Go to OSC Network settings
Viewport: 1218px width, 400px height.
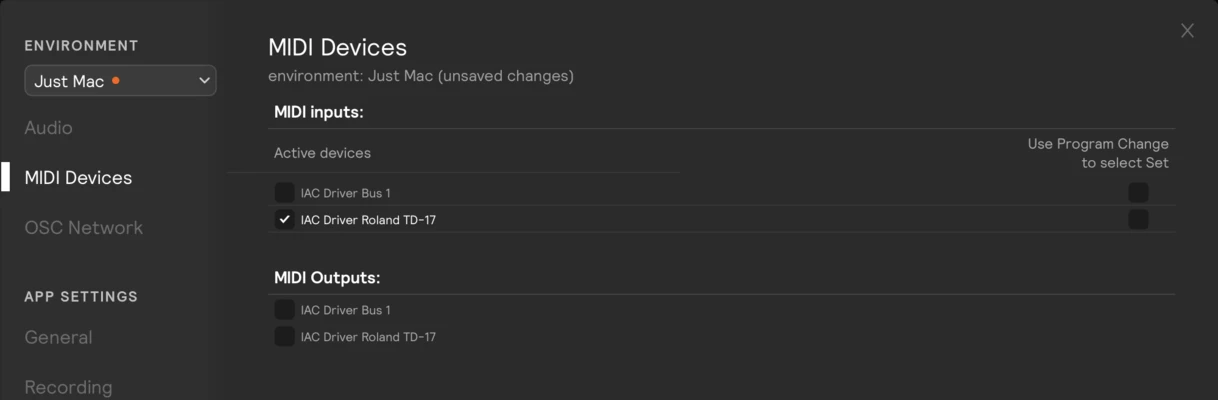tap(83, 228)
